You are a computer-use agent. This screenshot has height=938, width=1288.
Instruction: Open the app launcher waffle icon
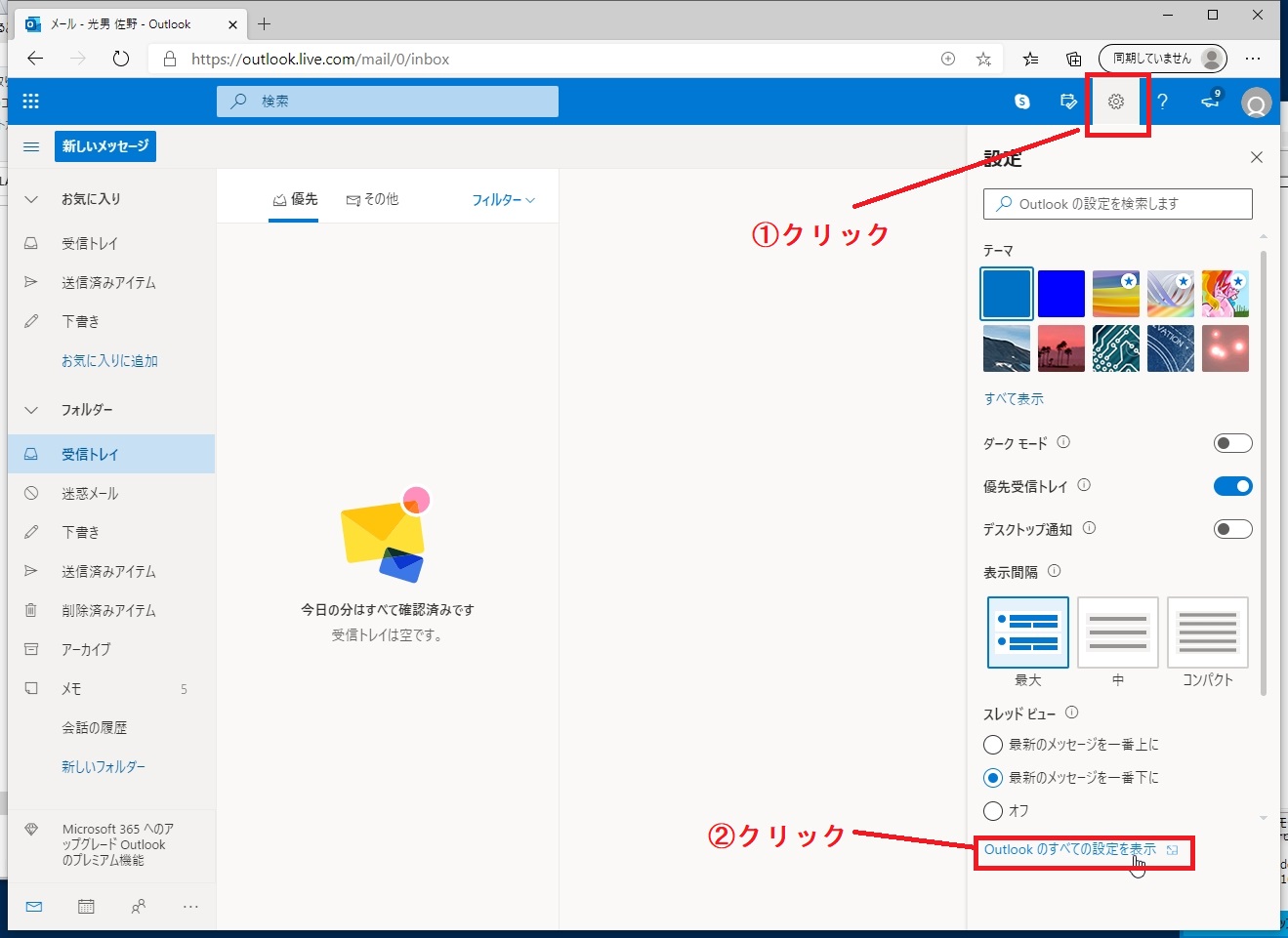click(x=30, y=101)
